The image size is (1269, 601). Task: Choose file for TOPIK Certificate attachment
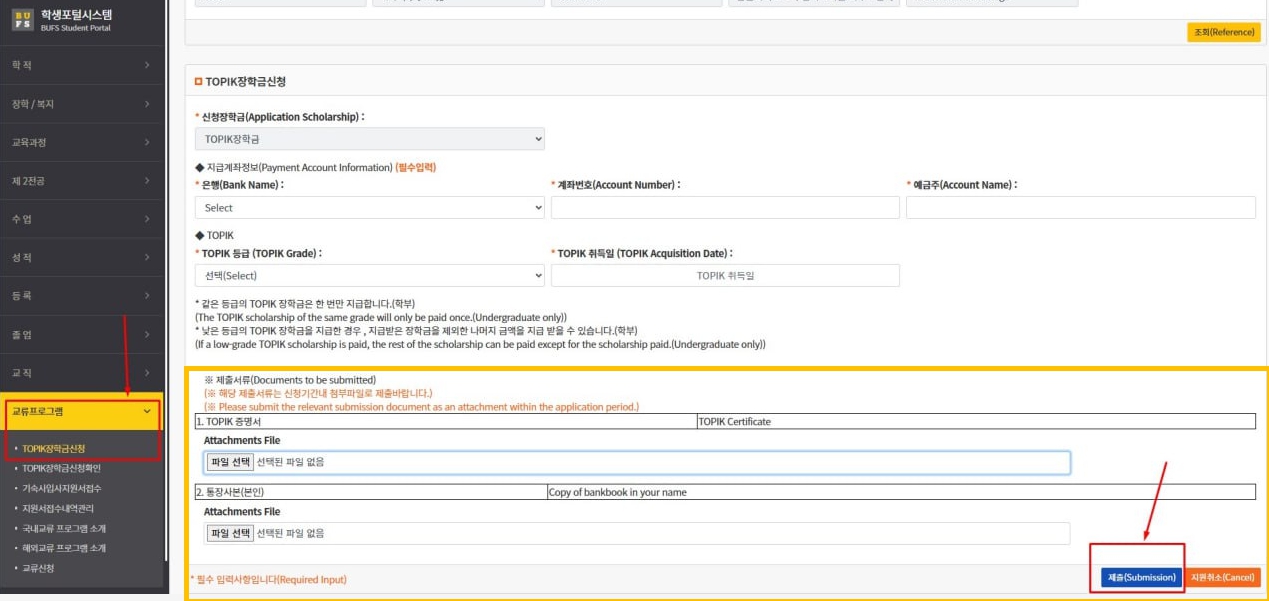click(230, 462)
